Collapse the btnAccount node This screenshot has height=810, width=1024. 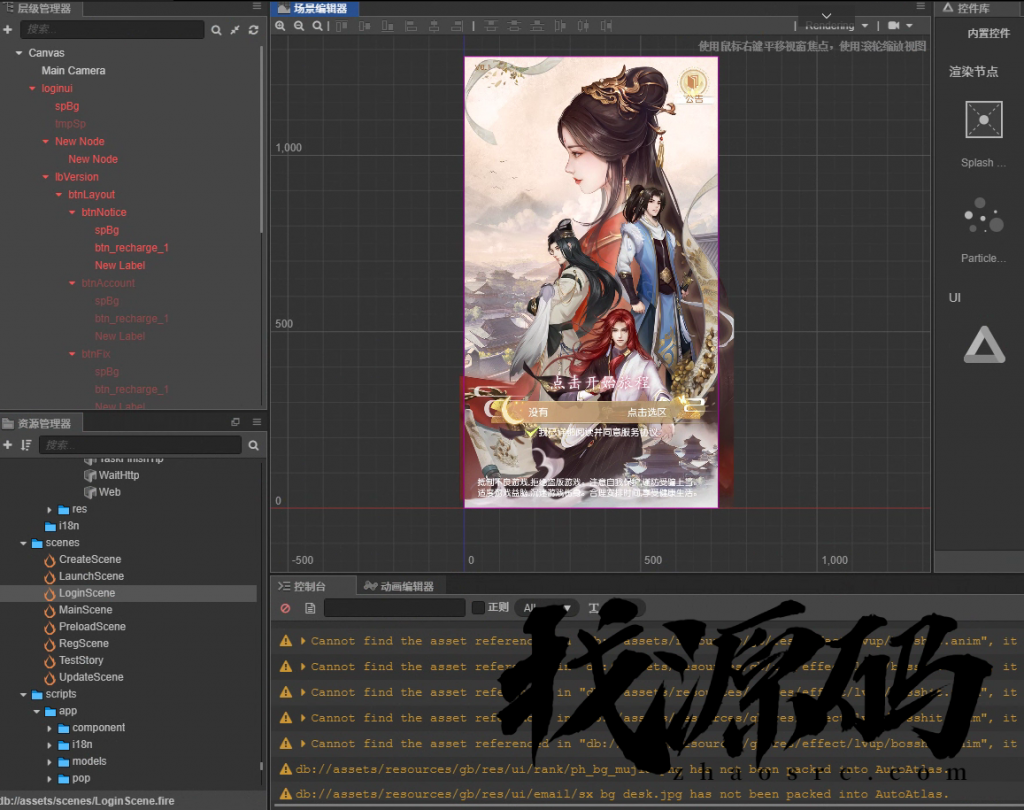coord(72,283)
